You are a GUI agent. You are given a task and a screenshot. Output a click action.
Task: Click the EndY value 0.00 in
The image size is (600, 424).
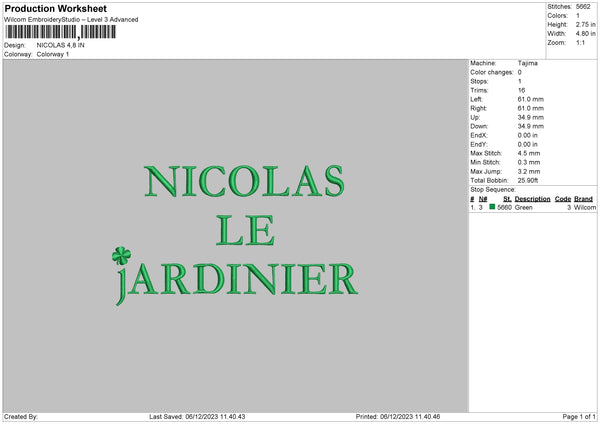527,145
